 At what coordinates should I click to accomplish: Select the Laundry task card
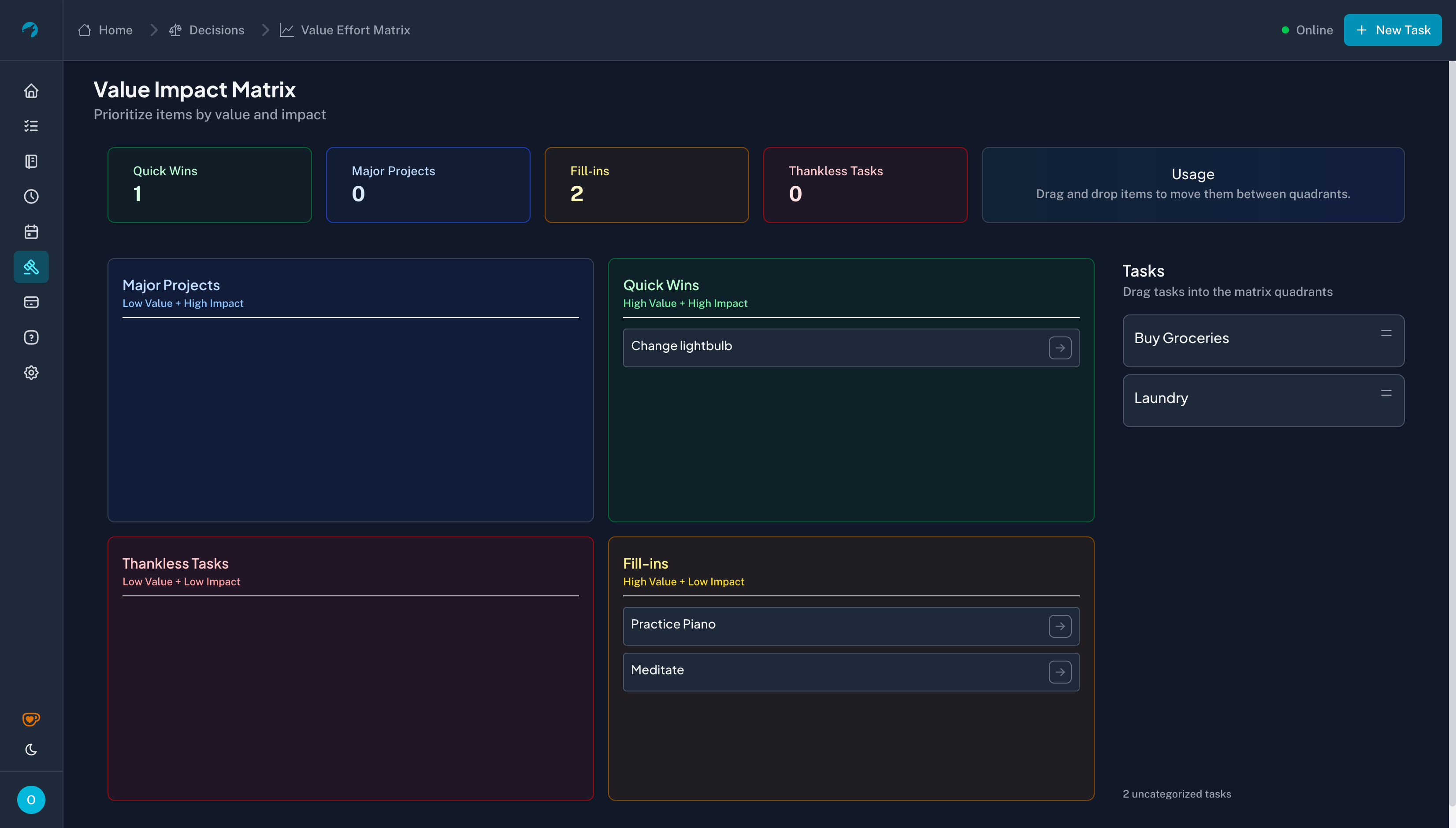(x=1263, y=400)
